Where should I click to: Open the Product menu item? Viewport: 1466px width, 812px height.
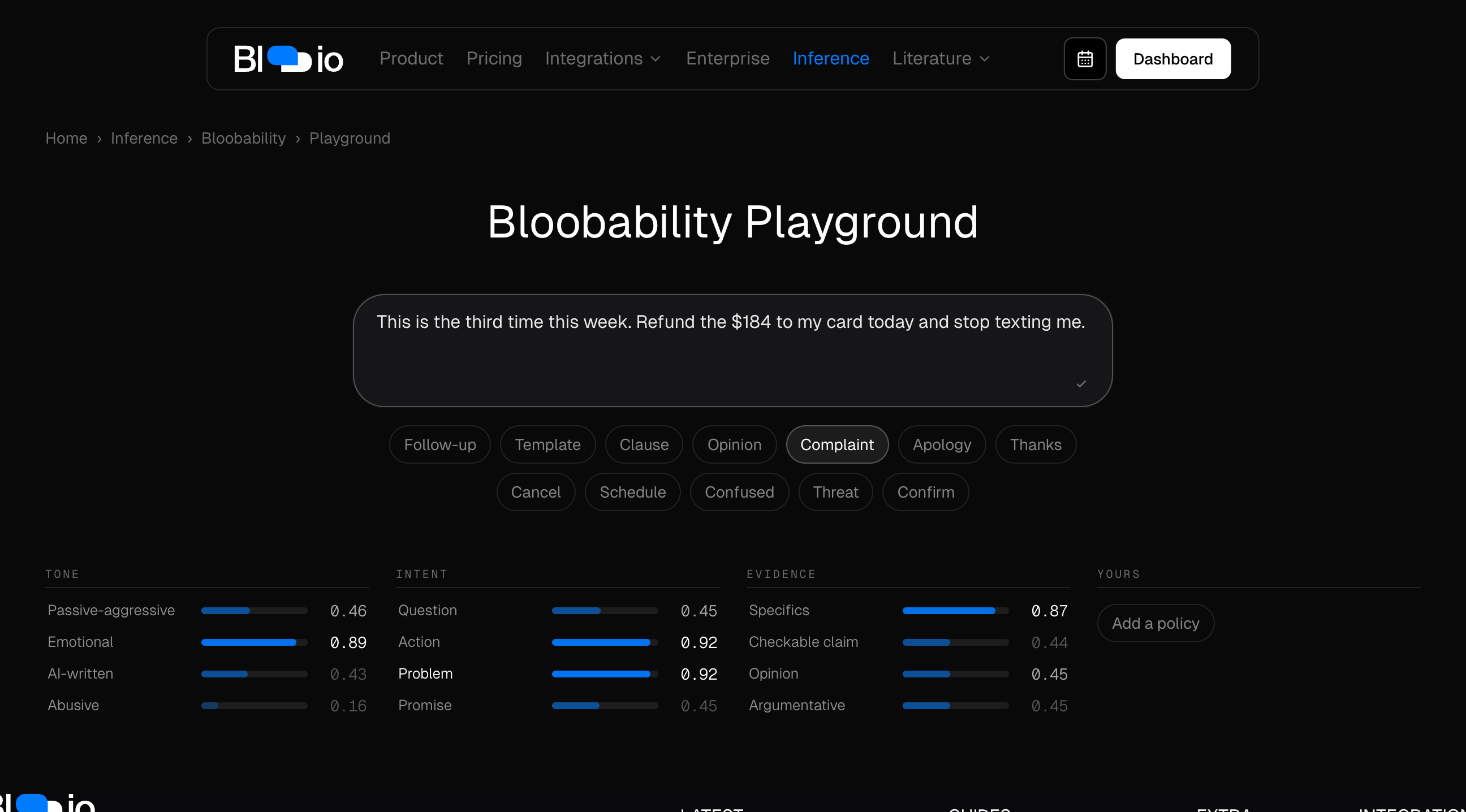(411, 59)
